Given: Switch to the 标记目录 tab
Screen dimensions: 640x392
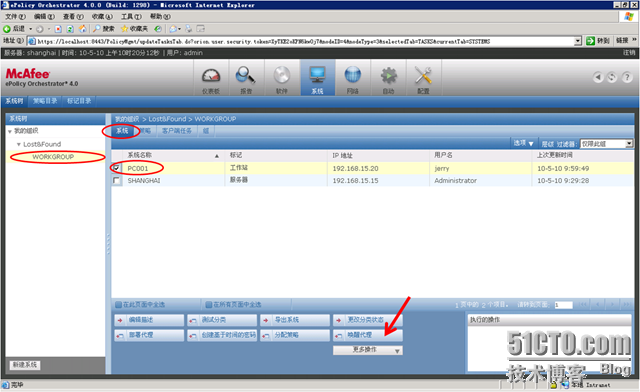Looking at the screenshot, I should click(79, 101).
